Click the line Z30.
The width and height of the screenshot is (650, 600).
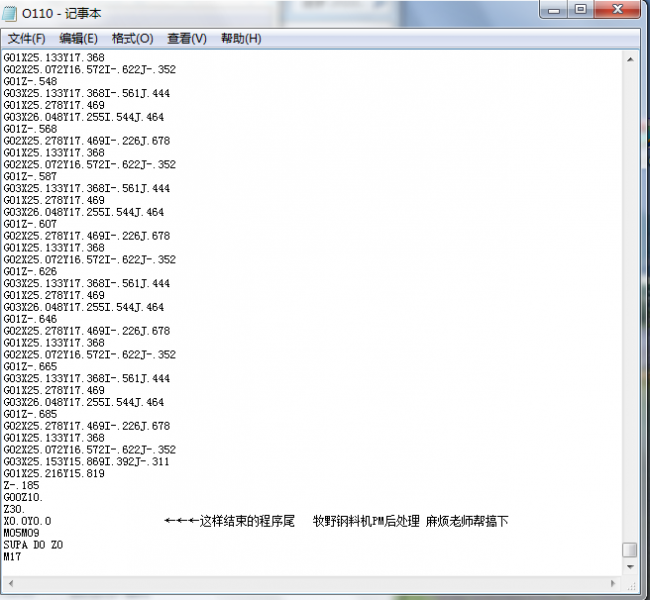pyautogui.click(x=15, y=509)
